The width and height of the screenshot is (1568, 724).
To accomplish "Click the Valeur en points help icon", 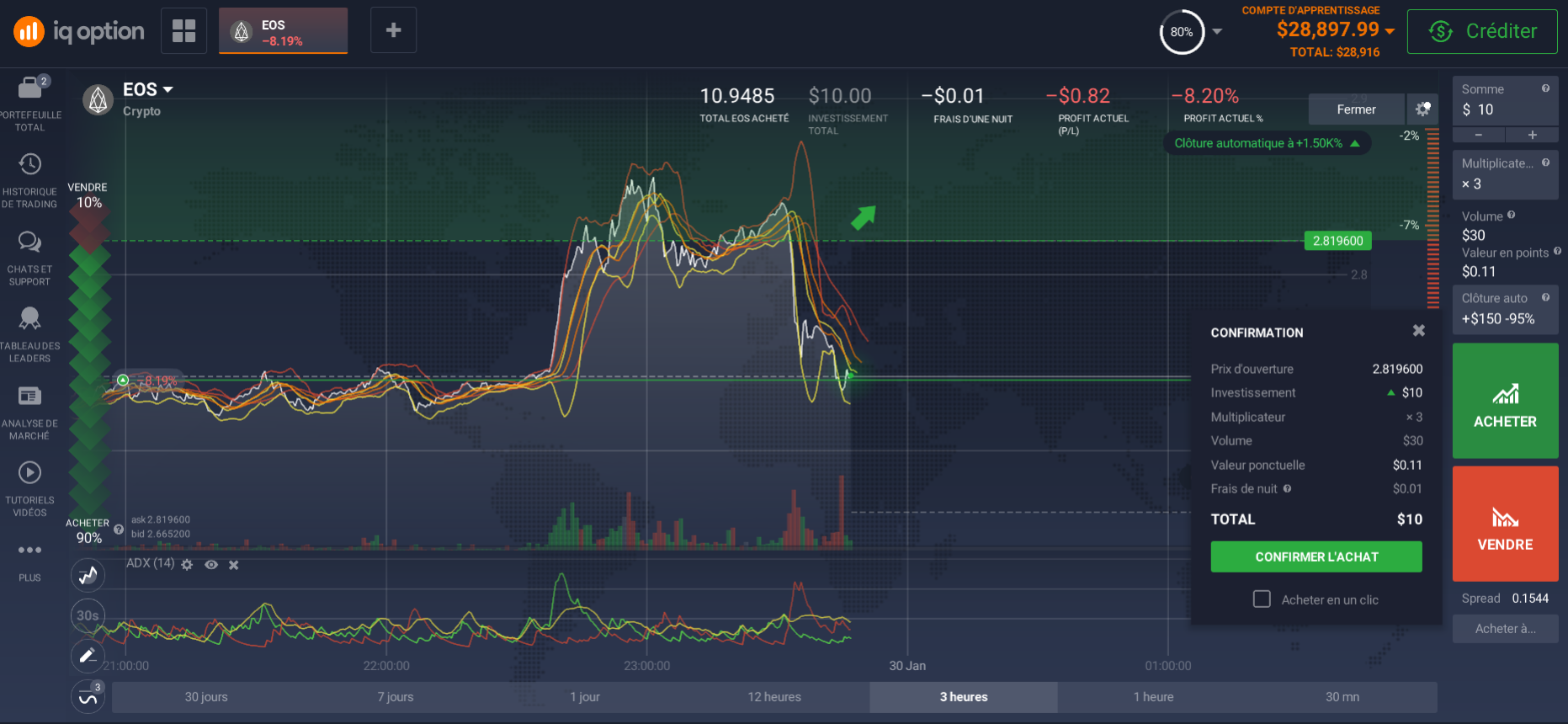I will click(1557, 251).
